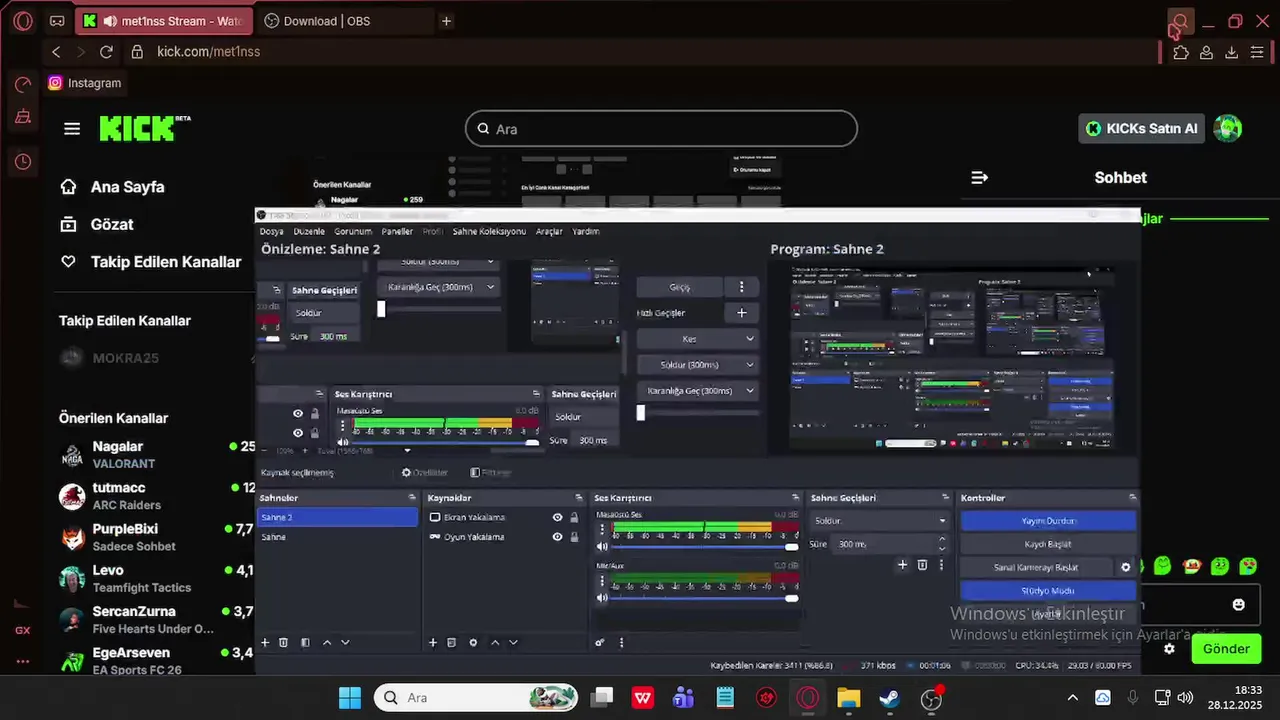Open virtual camera settings gear
Viewport: 1280px width, 720px height.
(x=1126, y=567)
